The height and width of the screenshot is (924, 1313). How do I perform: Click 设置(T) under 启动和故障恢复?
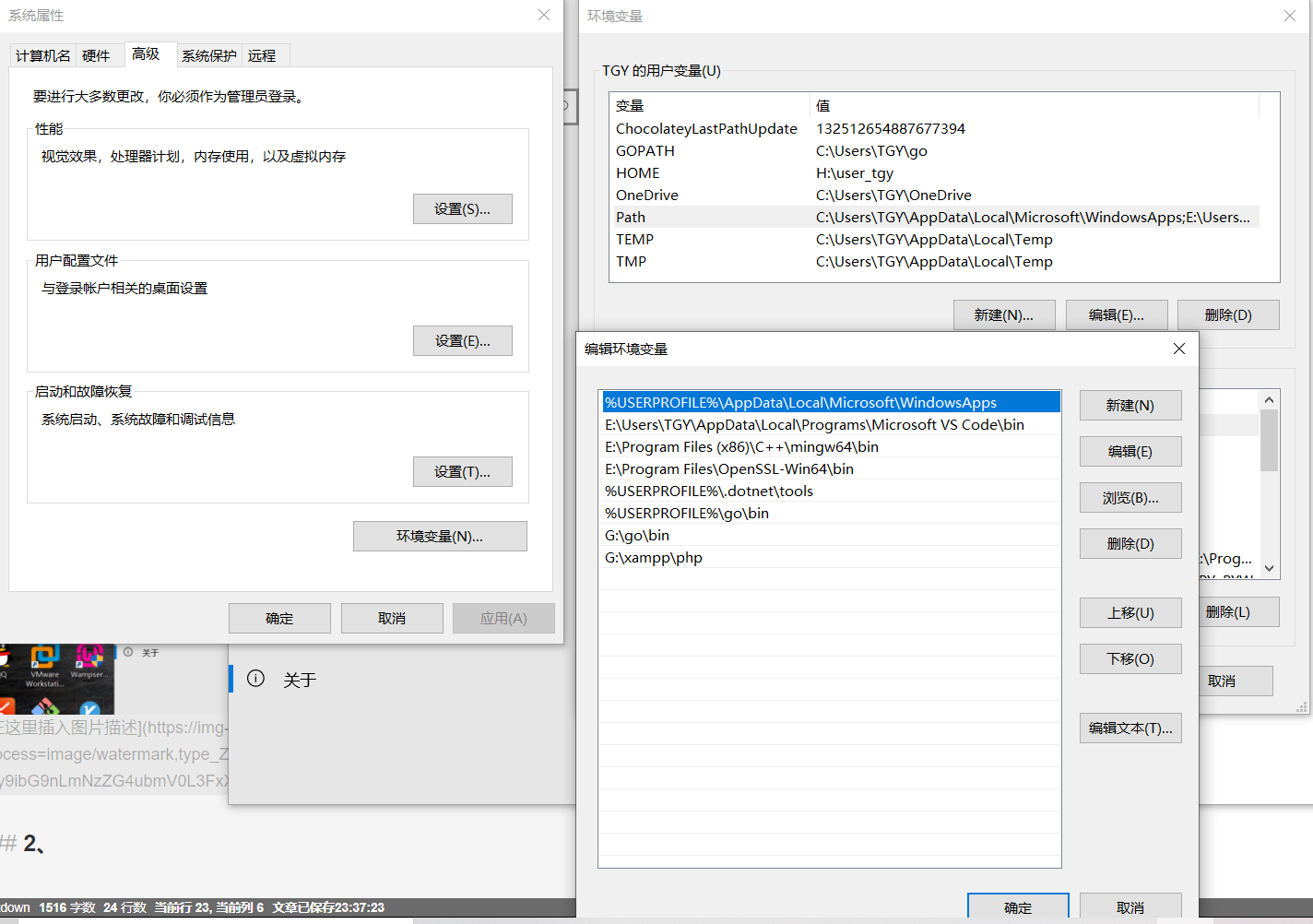pyautogui.click(x=462, y=471)
